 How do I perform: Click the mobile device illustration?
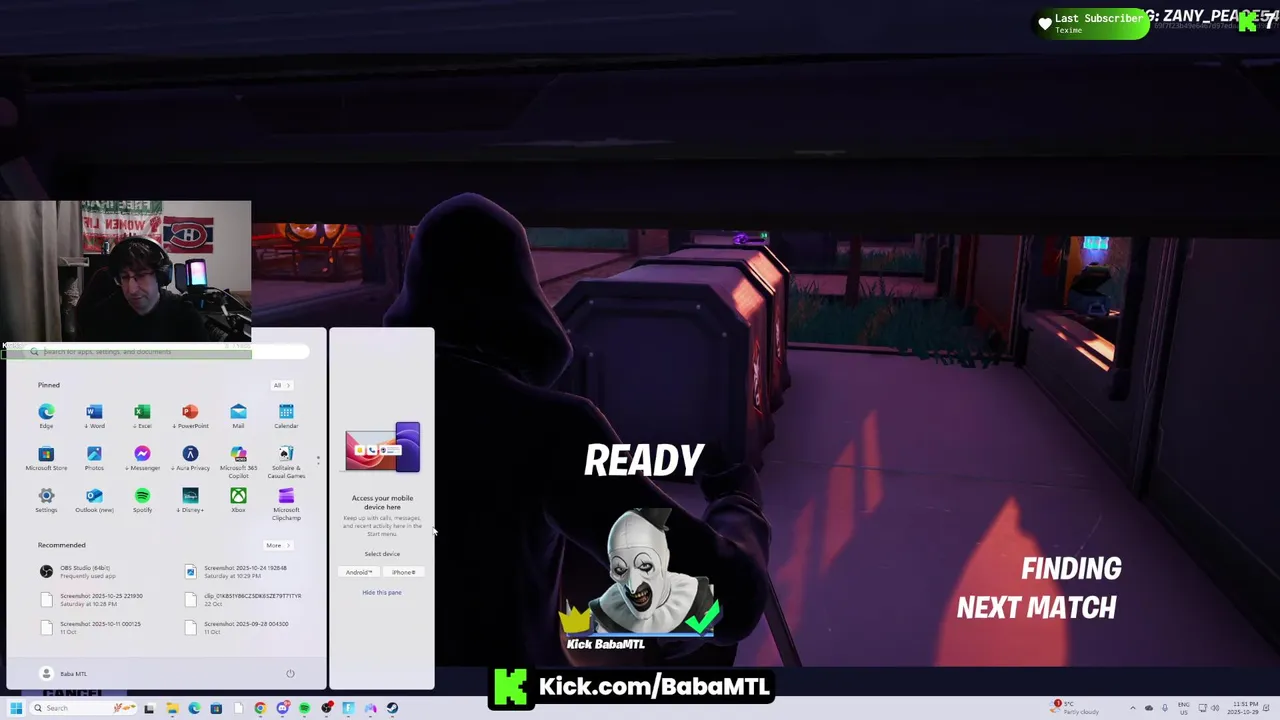[382, 447]
